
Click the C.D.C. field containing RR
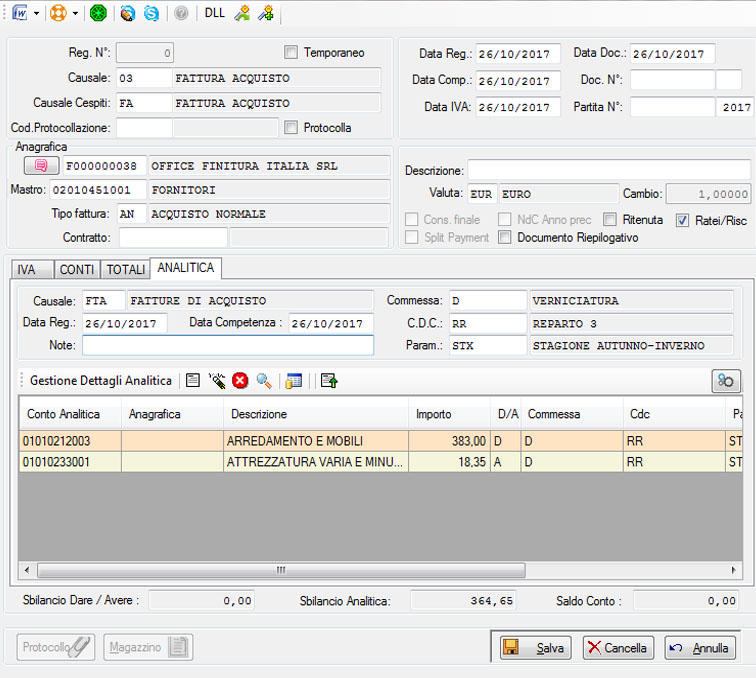tap(488, 324)
